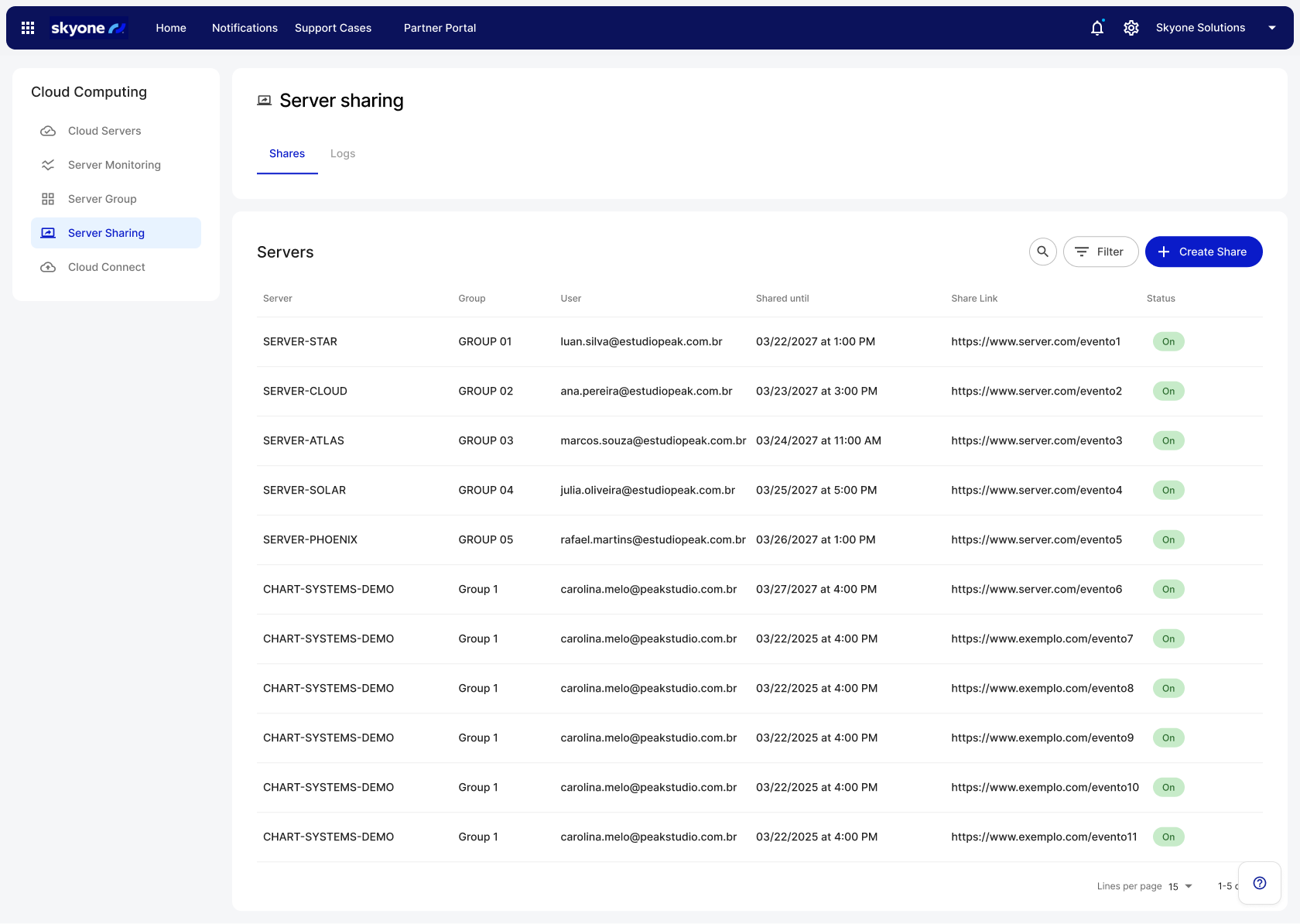Screen dimensions: 1300x924
Task: Click the Create Share button
Action: [x=1203, y=252]
